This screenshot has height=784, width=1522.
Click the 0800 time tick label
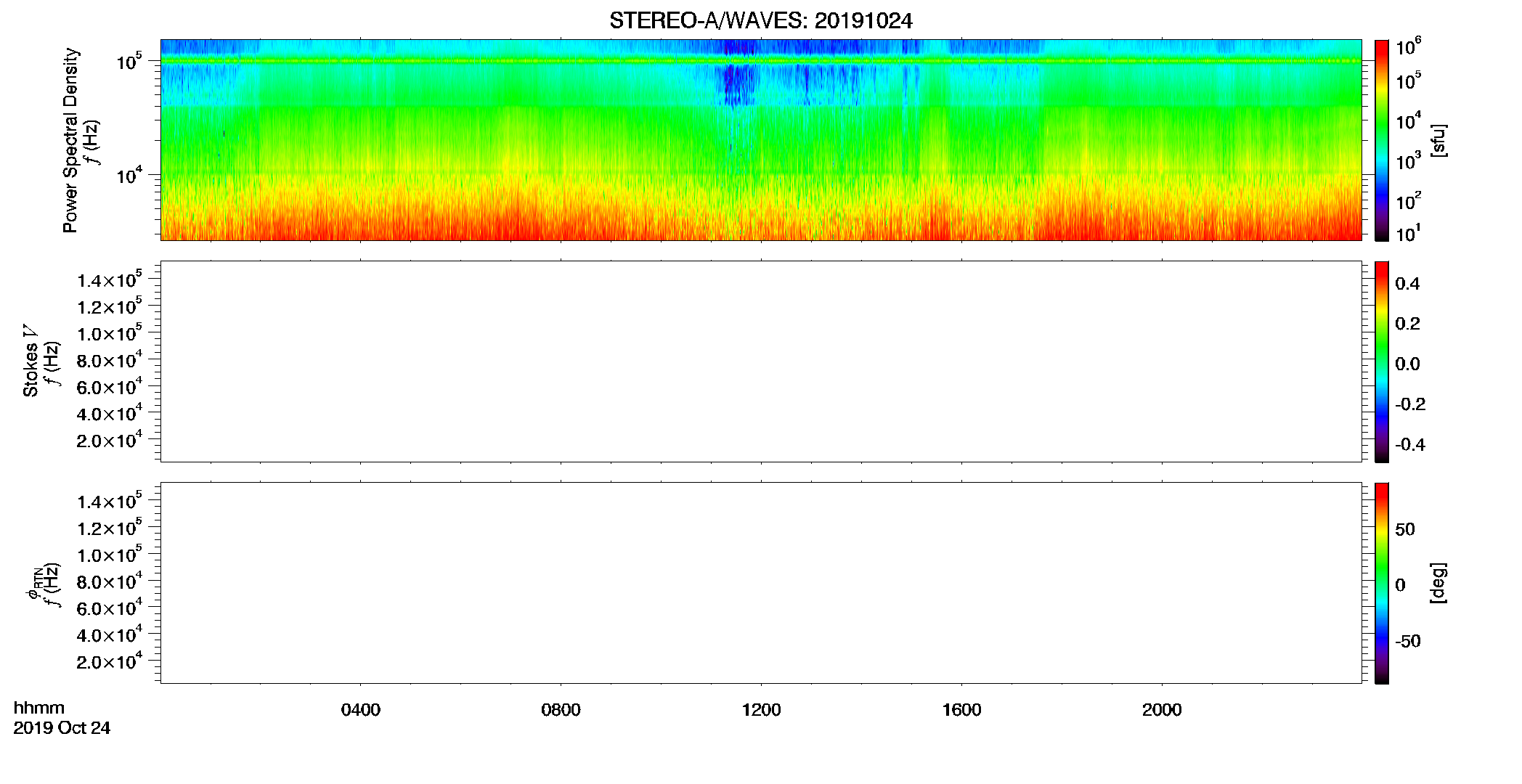pyautogui.click(x=561, y=710)
